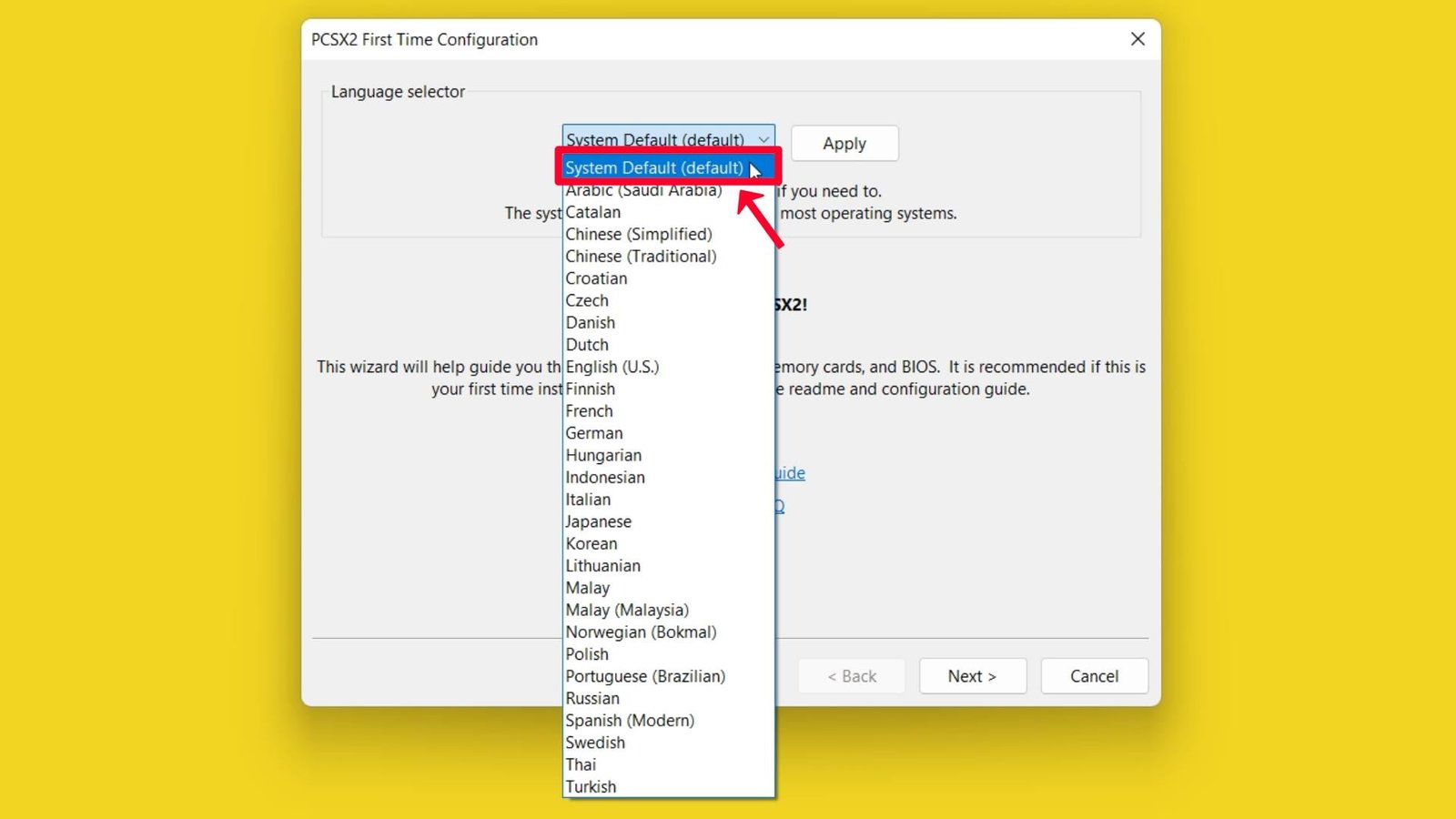
Task: Pick Turkish at the list bottom
Action: [x=669, y=787]
